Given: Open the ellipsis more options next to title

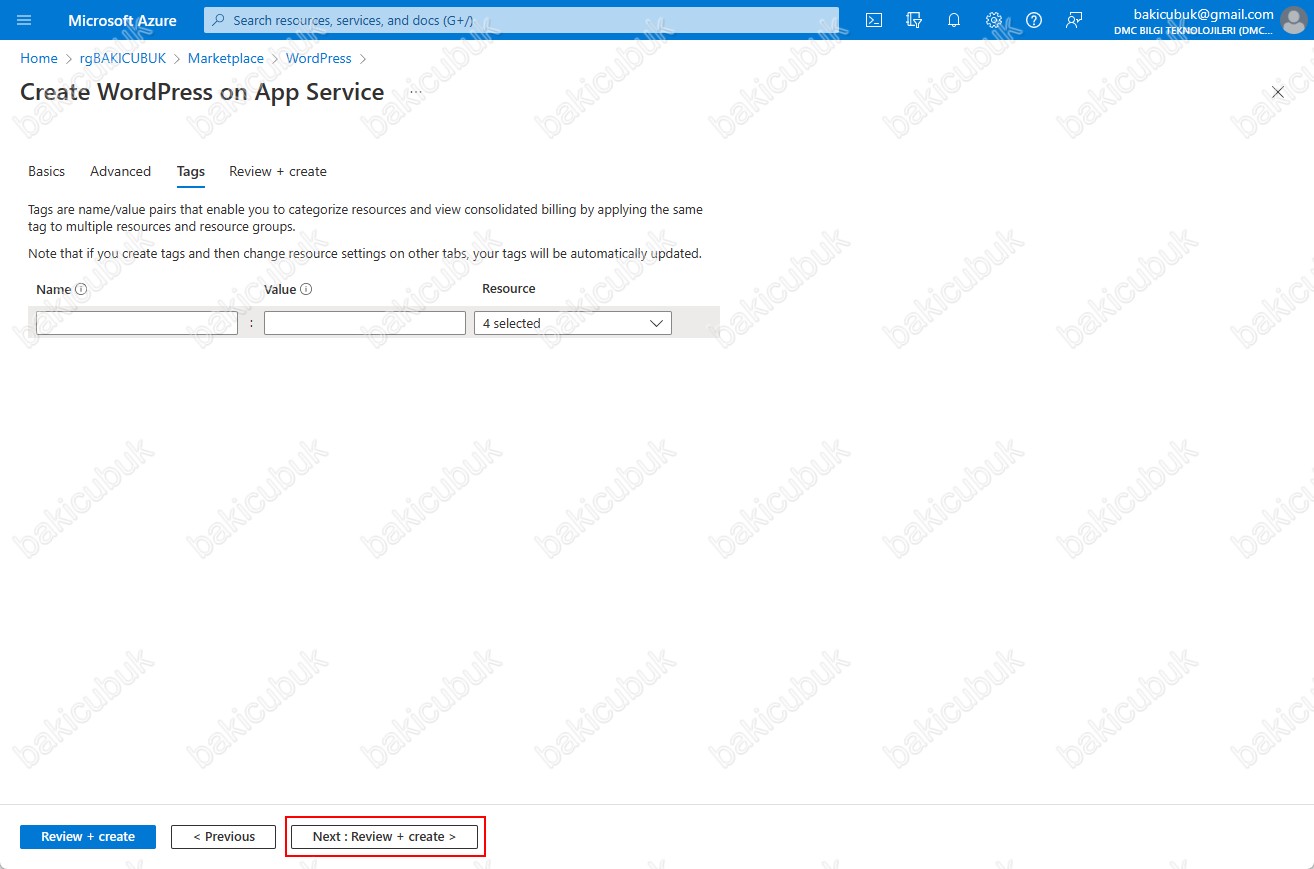Looking at the screenshot, I should (416, 92).
